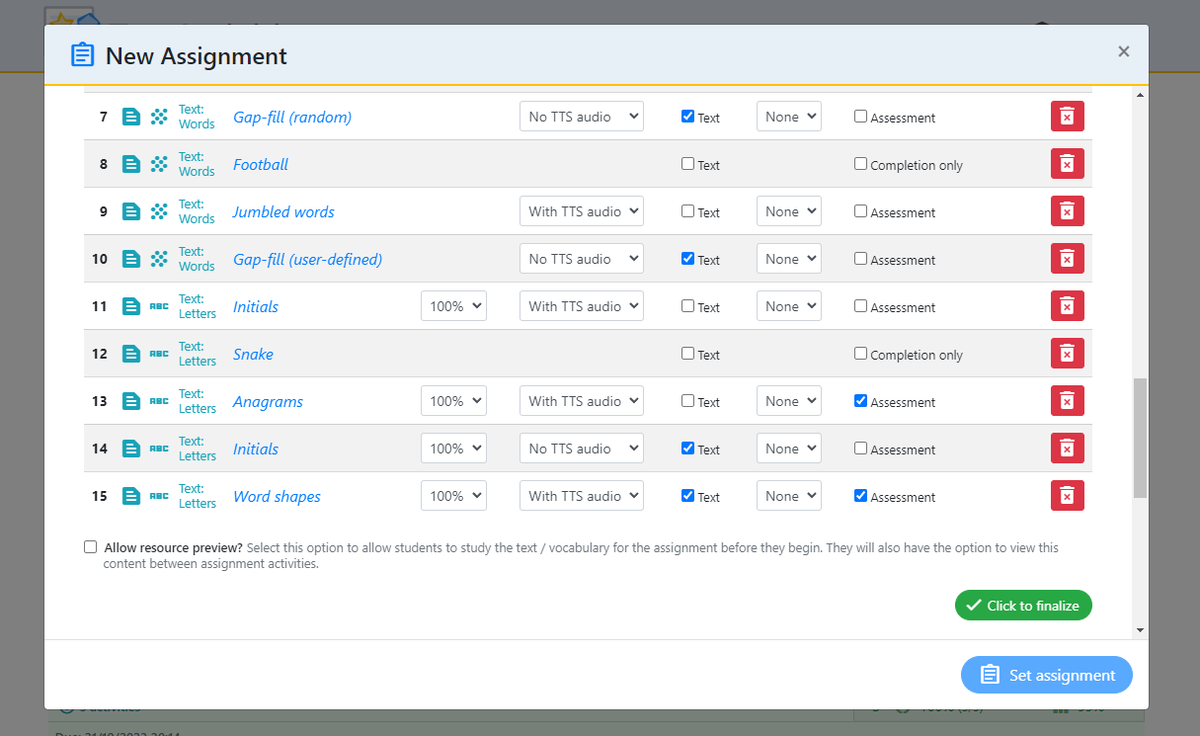Screen dimensions: 1200x736
Task: Open 100% dropdown for Word shapes
Action: [454, 496]
